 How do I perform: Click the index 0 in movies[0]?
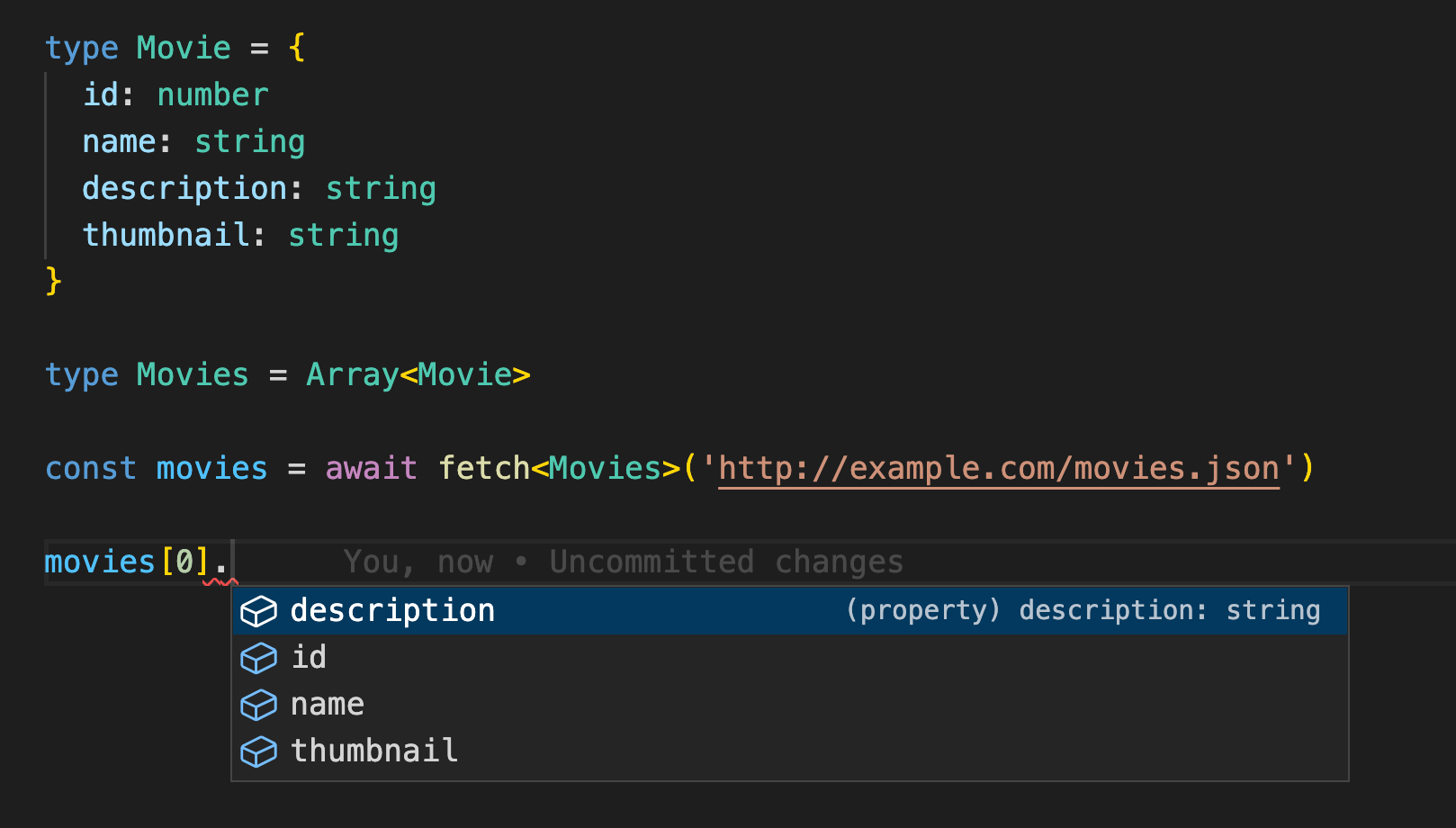184,562
